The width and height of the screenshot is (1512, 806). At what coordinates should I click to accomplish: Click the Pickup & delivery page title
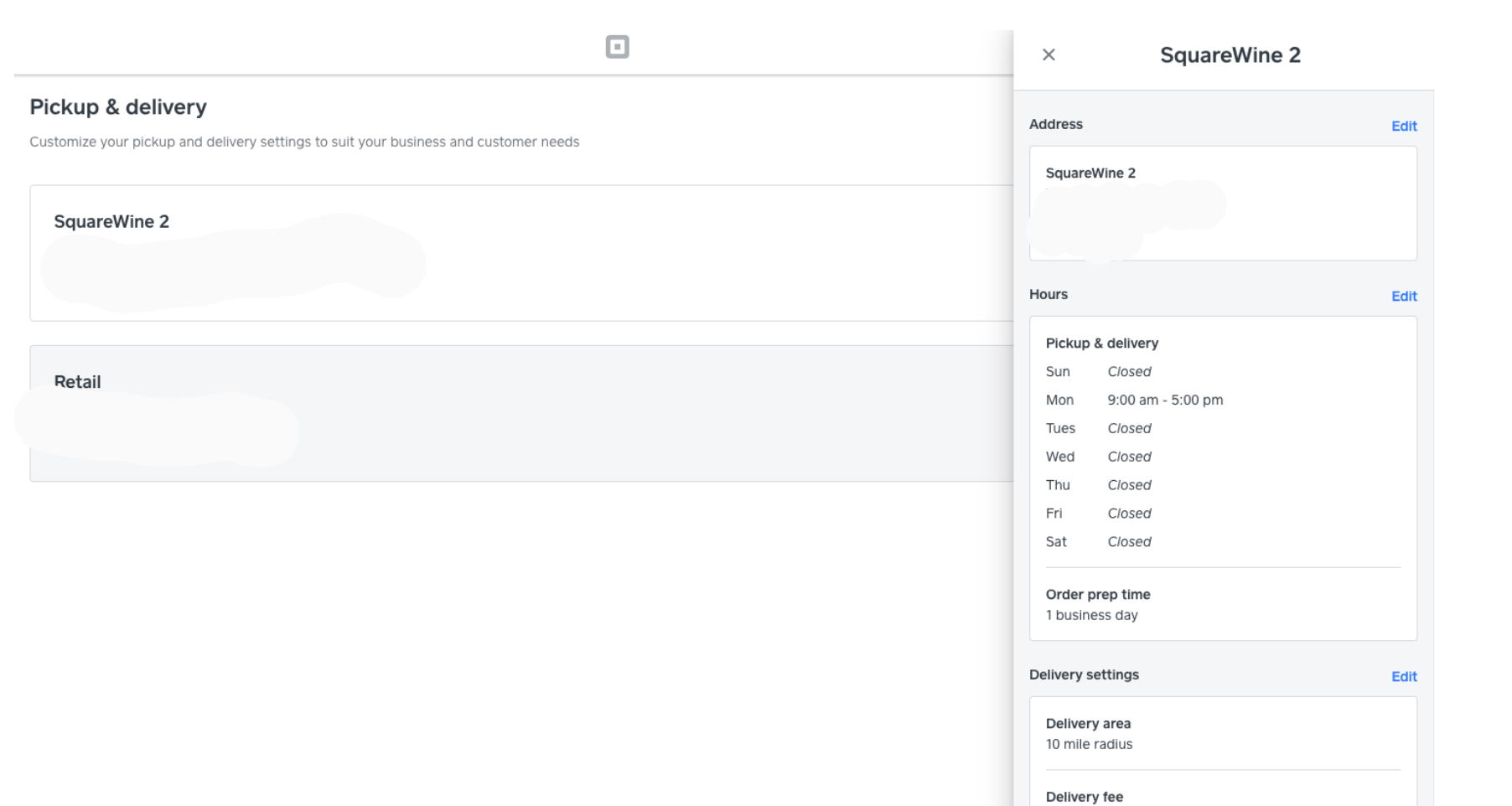pyautogui.click(x=118, y=106)
